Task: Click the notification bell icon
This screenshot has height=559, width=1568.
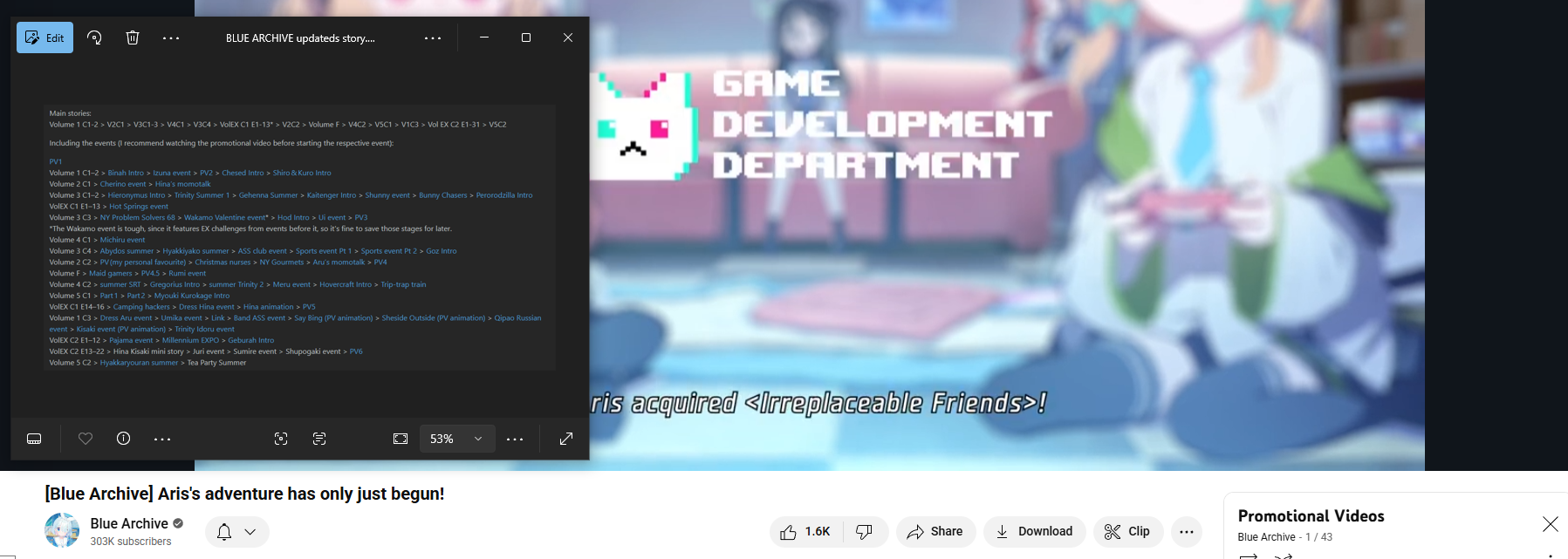Action: tap(224, 532)
